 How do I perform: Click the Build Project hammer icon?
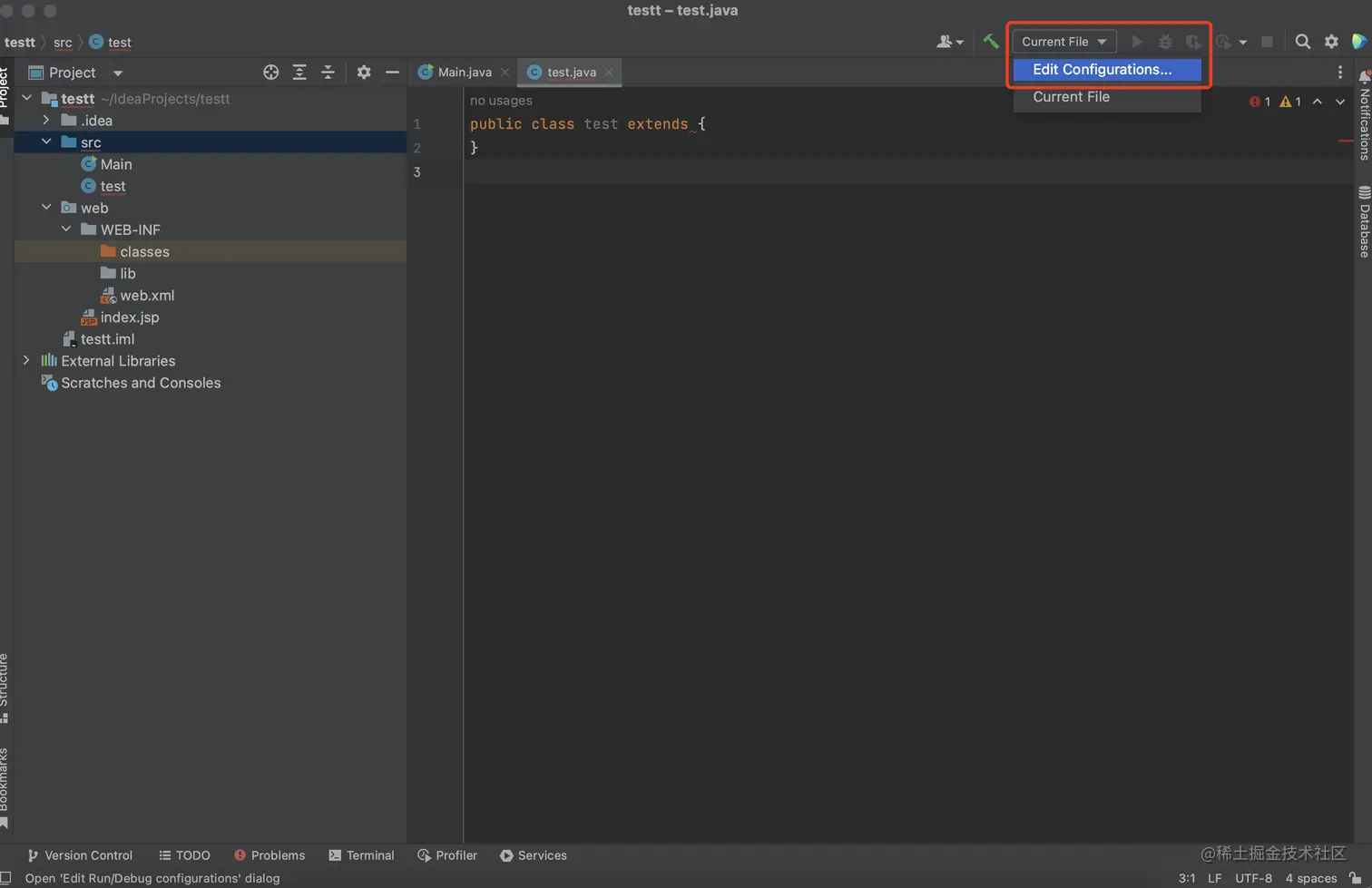point(991,41)
